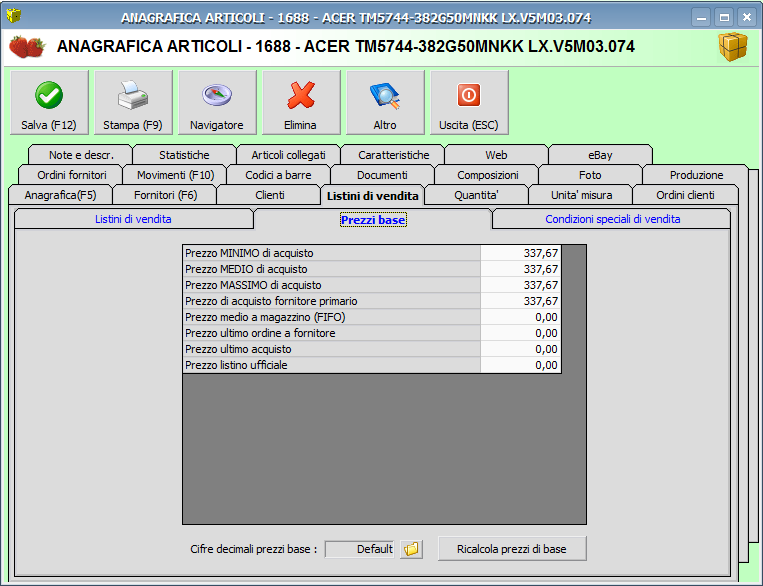Click the Cifre decimali prezzi base label
This screenshot has width=763, height=586.
tap(254, 549)
